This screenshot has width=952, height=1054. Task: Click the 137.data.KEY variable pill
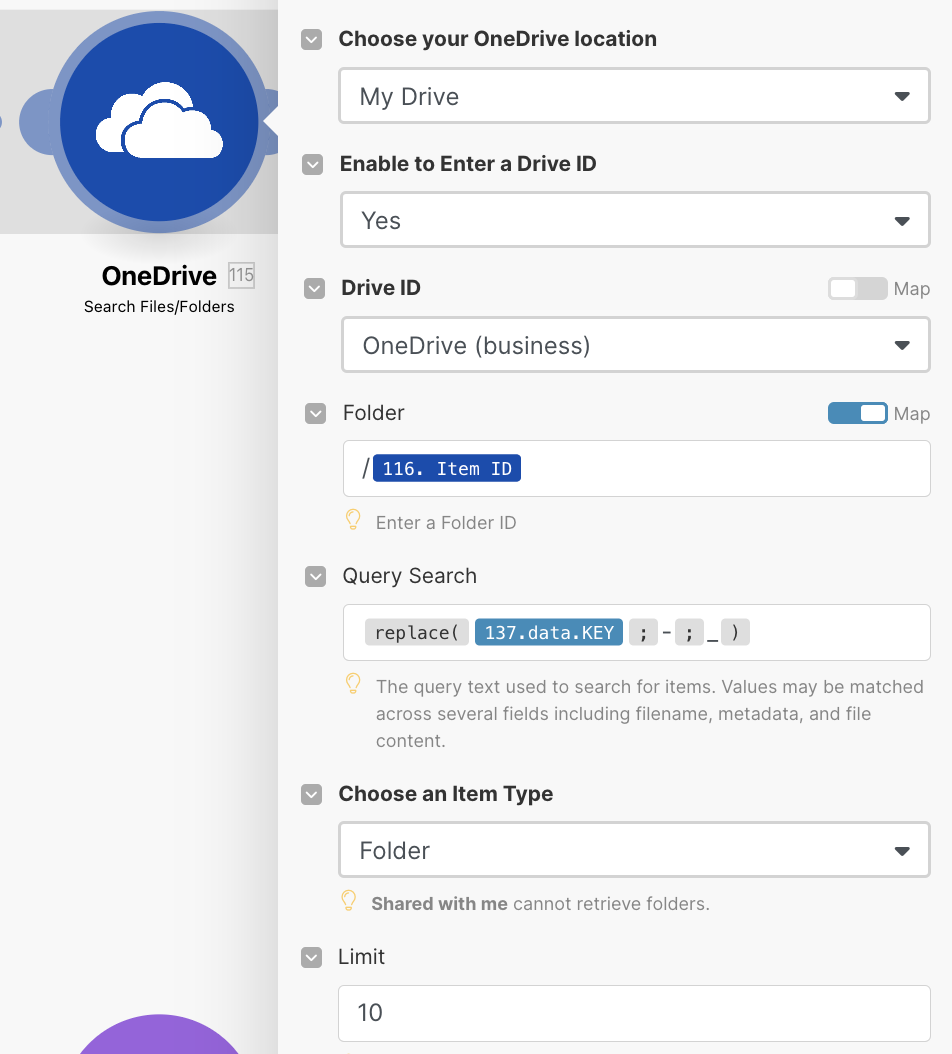(x=549, y=633)
